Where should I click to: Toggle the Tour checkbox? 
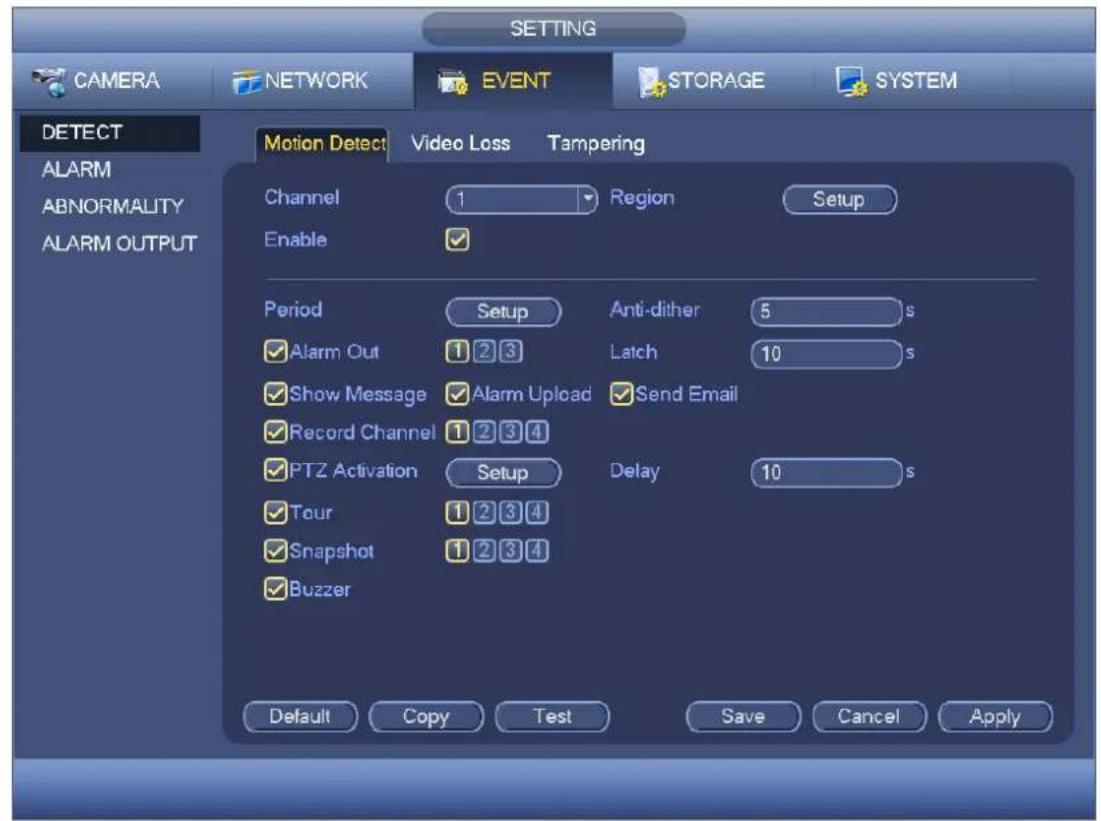pos(275,513)
